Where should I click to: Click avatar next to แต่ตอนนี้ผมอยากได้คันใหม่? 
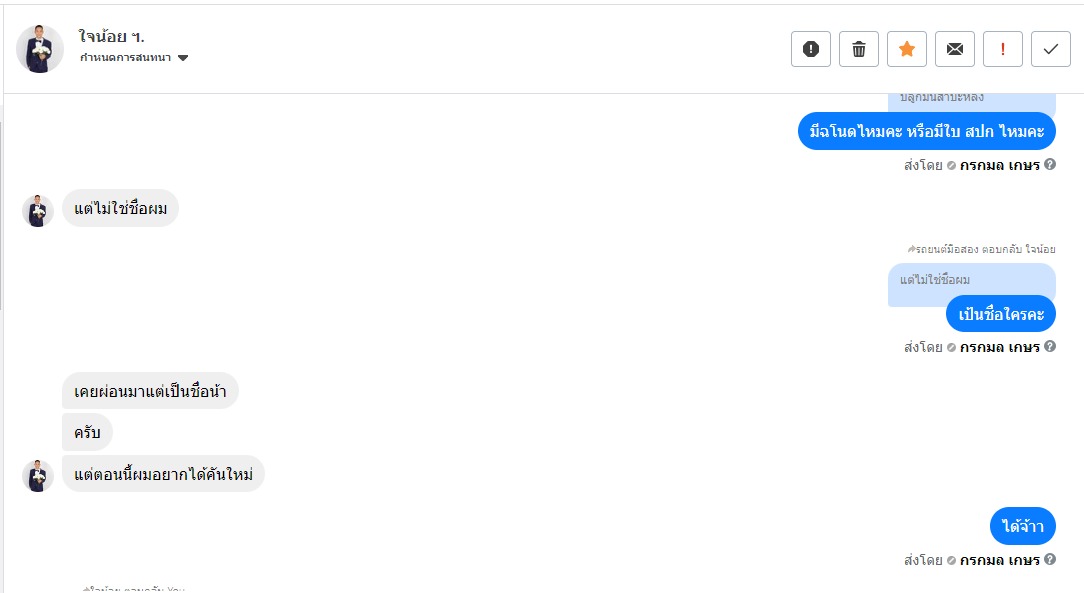(x=38, y=475)
